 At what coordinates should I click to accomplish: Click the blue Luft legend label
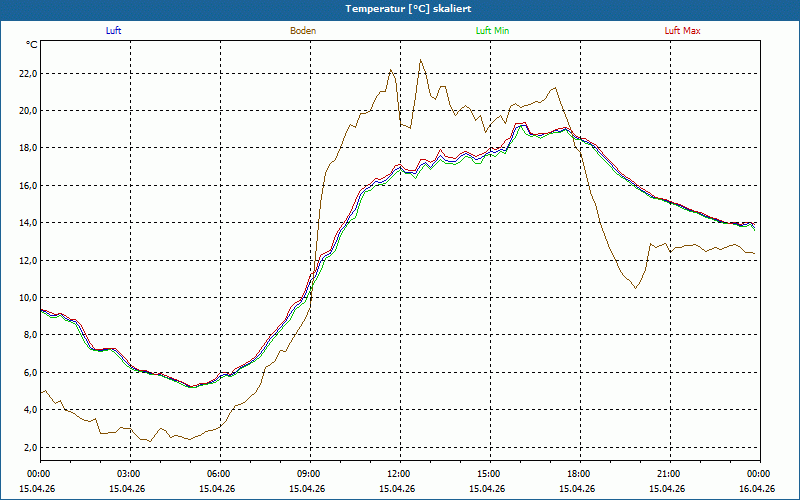pos(113,31)
